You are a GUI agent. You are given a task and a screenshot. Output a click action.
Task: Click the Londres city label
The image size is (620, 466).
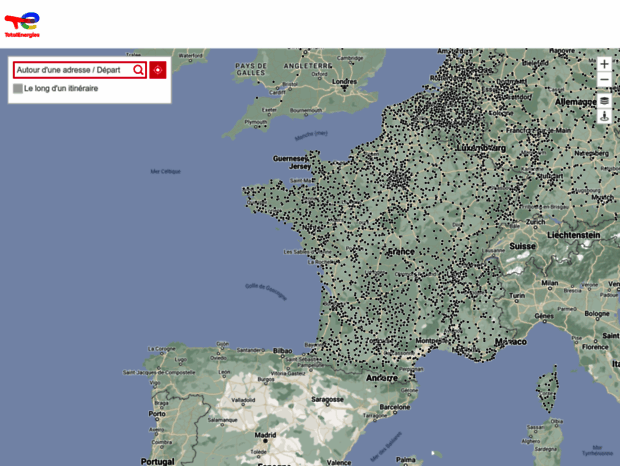pyautogui.click(x=344, y=82)
